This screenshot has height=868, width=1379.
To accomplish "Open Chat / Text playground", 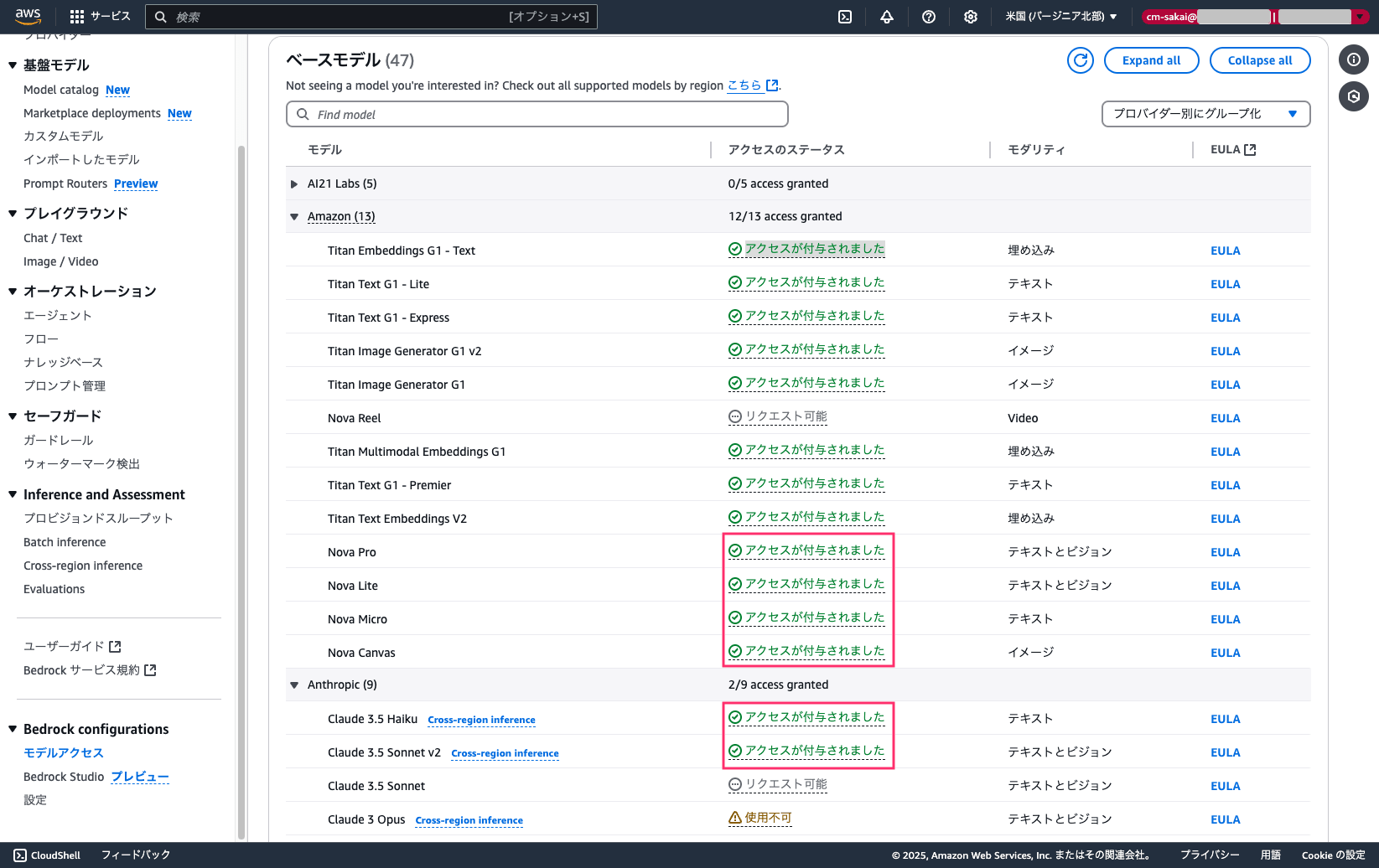I will [x=53, y=238].
